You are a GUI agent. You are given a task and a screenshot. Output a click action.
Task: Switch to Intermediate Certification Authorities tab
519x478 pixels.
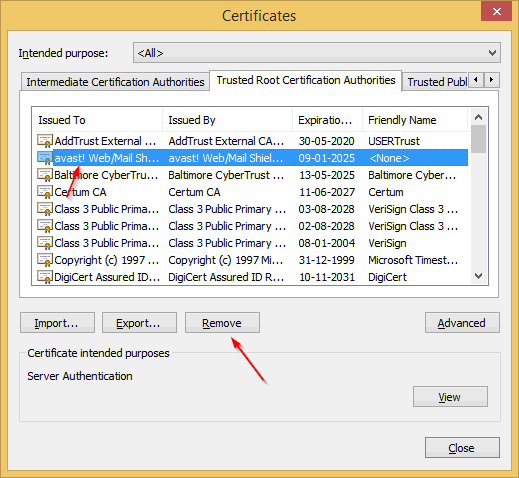115,82
